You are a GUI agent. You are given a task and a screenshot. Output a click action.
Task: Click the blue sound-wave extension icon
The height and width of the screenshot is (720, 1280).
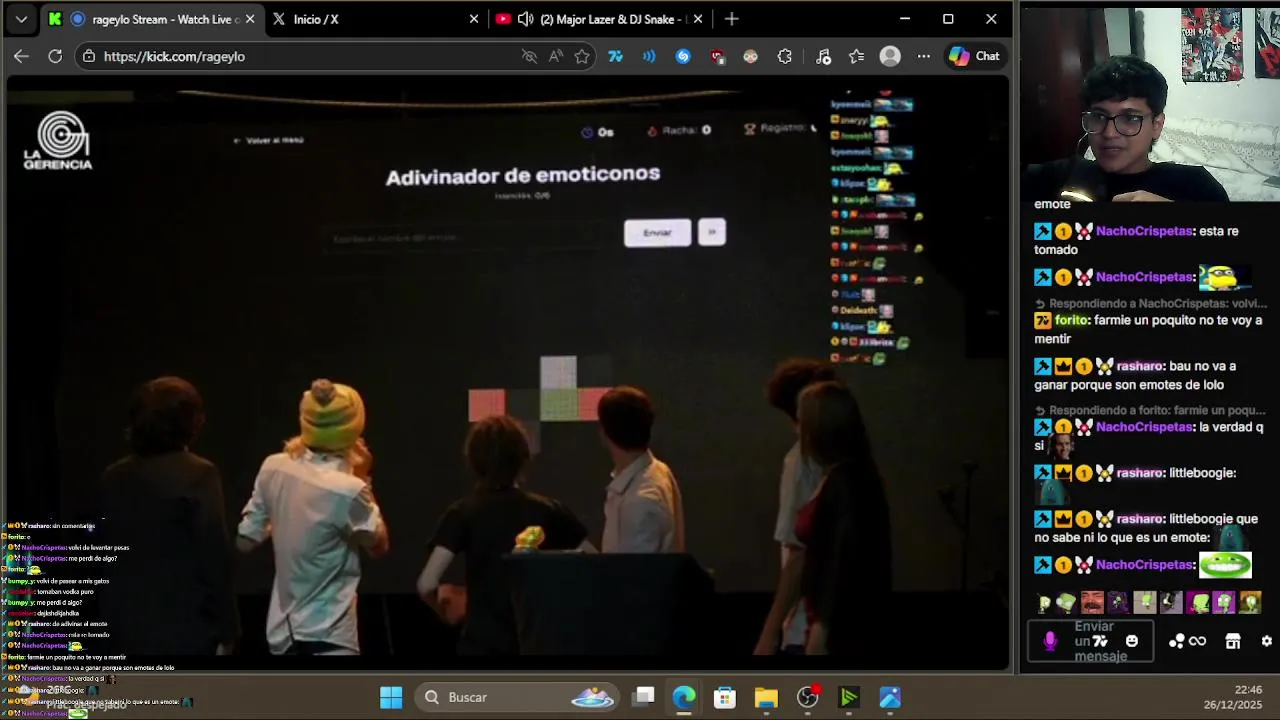point(649,56)
